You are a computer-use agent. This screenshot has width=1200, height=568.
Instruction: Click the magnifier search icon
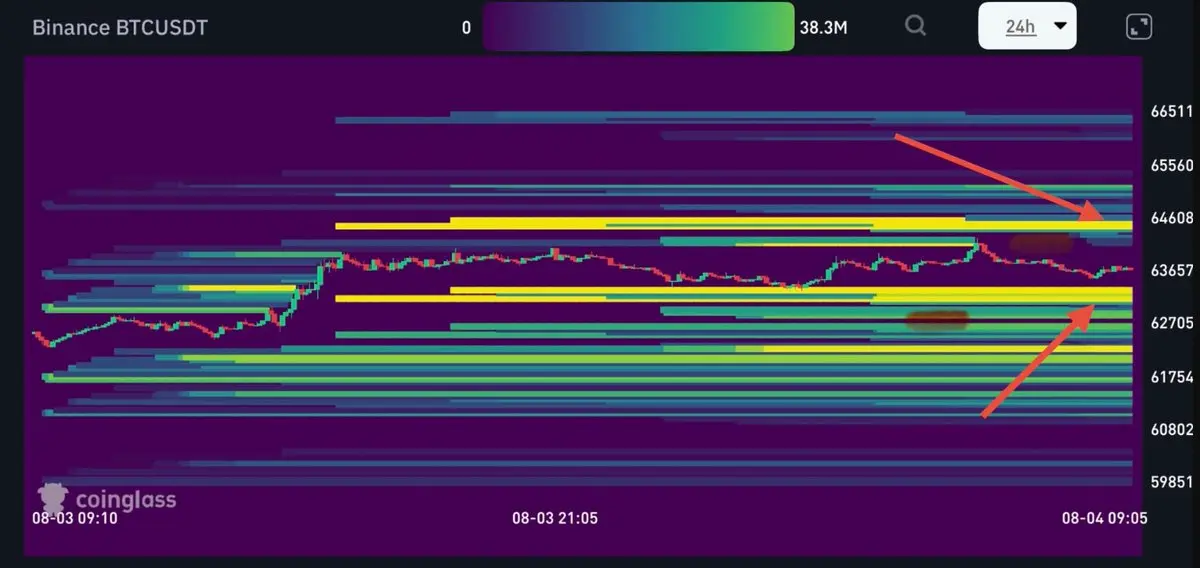click(915, 26)
